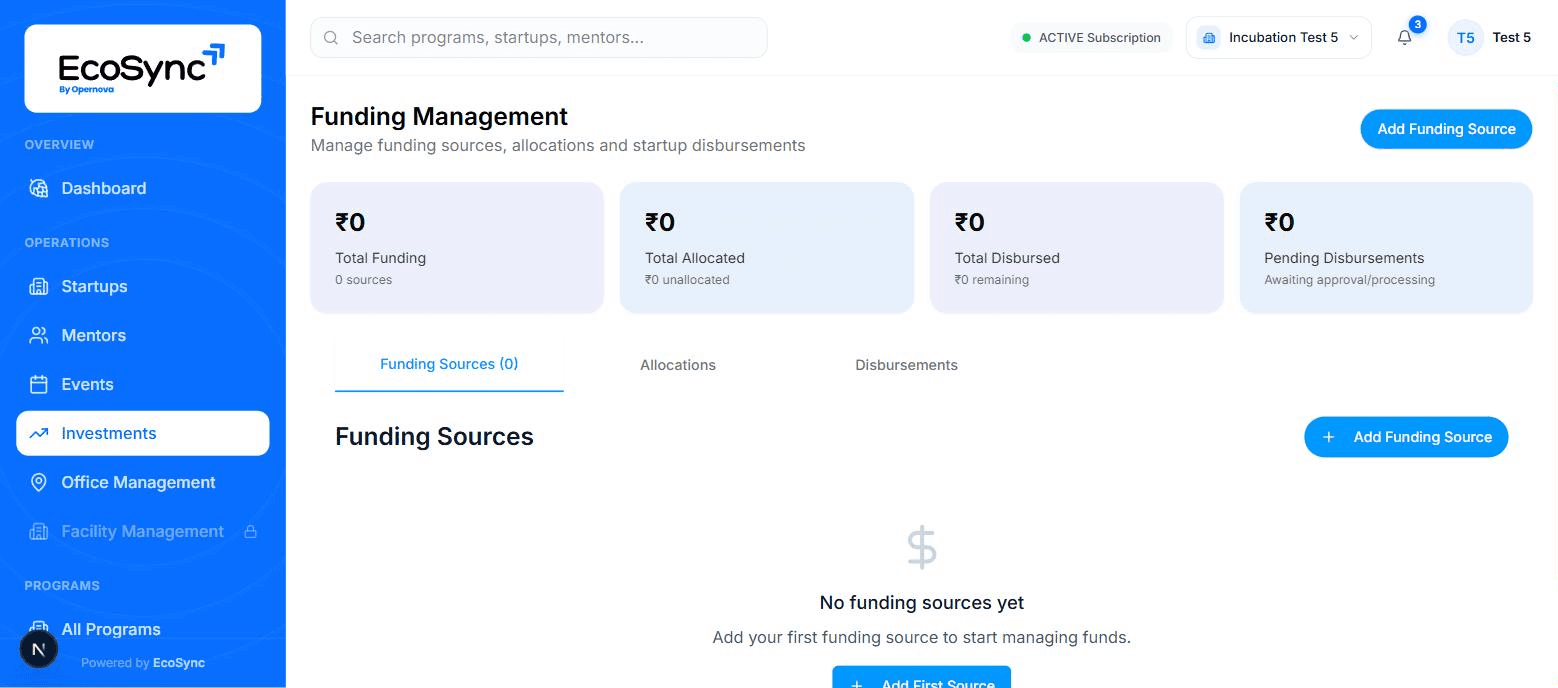The width and height of the screenshot is (1558, 688).
Task: Open the Incubation Test 5 selector
Action: [1279, 38]
